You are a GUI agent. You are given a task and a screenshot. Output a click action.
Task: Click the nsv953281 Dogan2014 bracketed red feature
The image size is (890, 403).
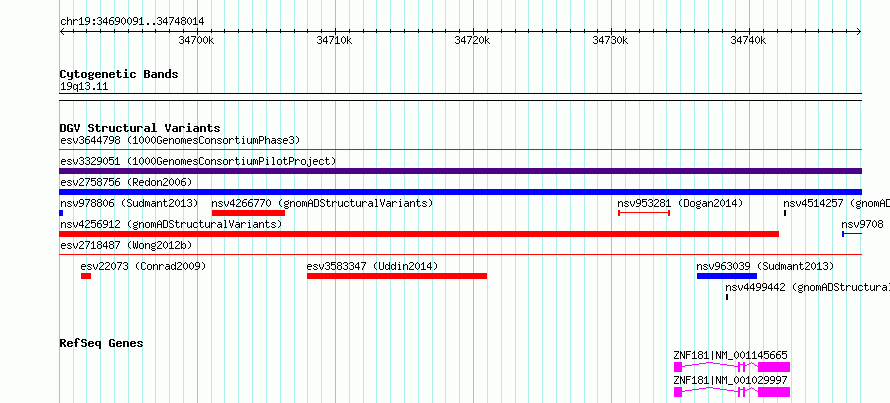point(644,213)
